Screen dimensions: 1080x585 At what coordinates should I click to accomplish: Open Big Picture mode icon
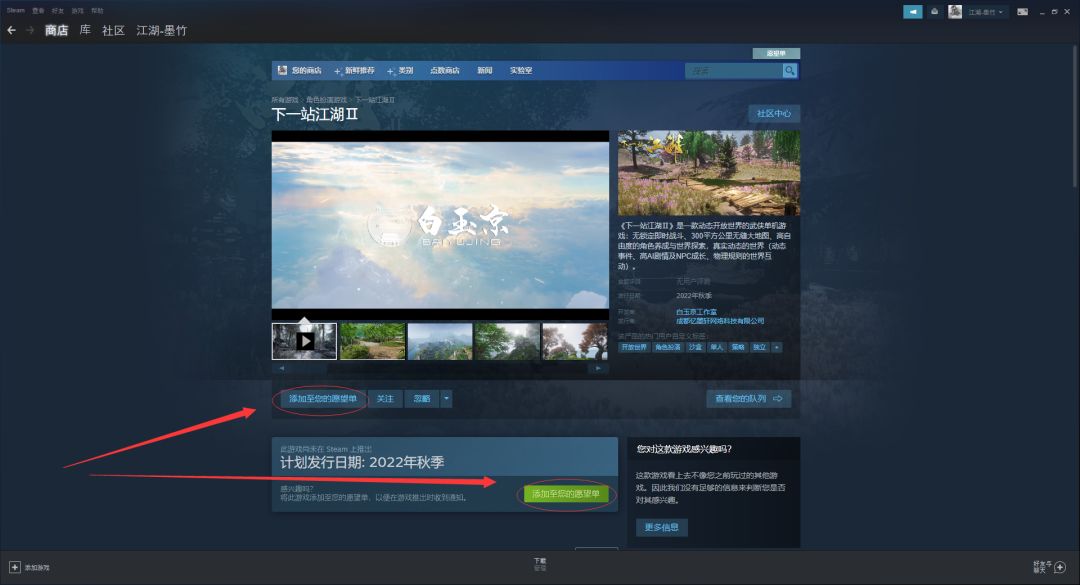1022,12
